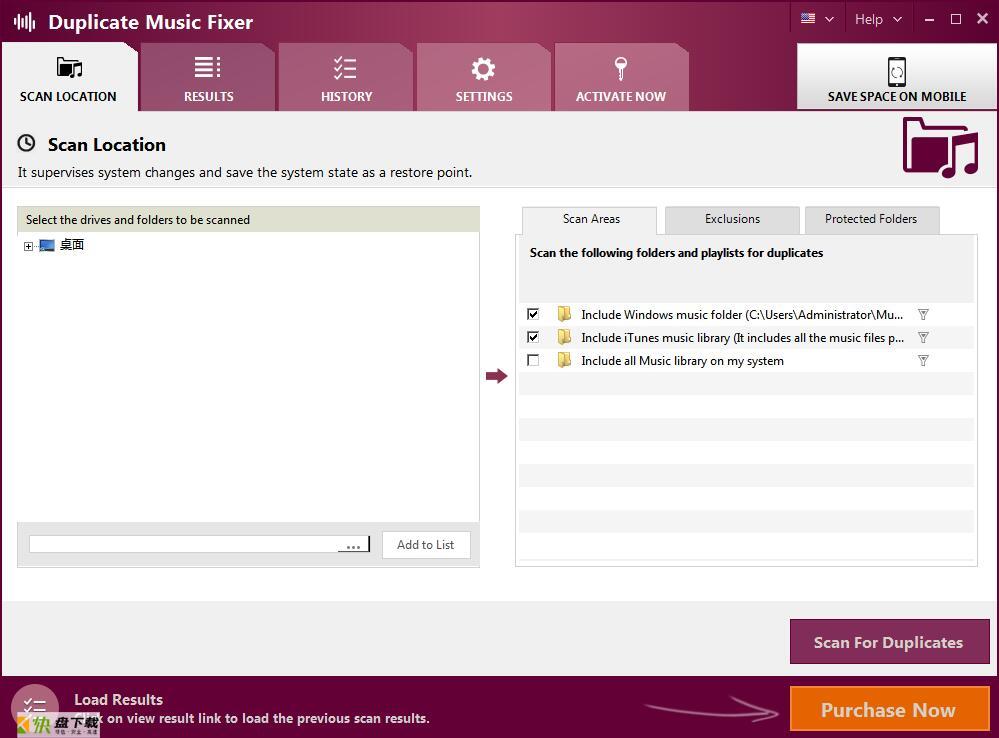999x738 pixels.
Task: Click filter icon for iTunes music library
Action: click(923, 337)
